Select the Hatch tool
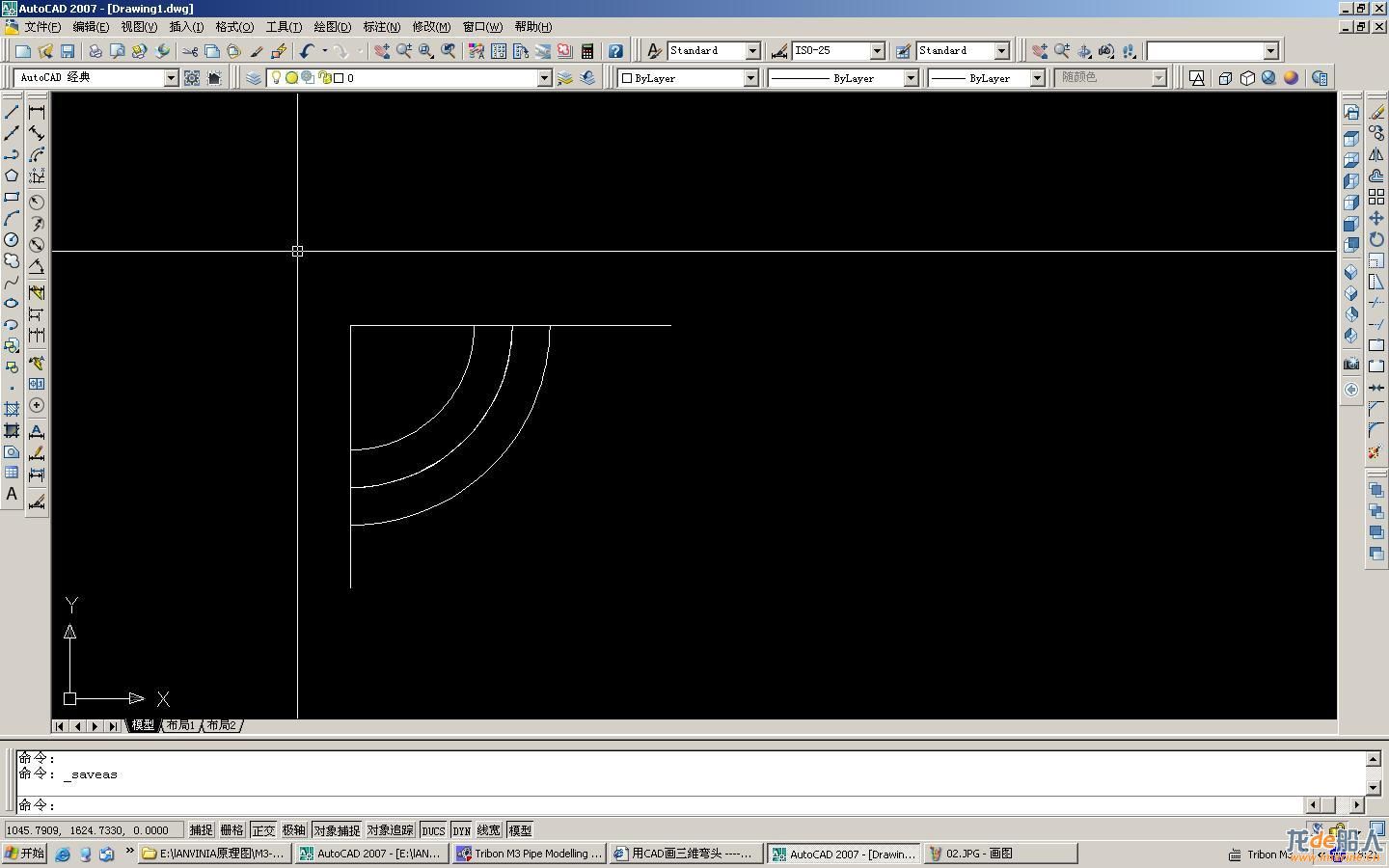 (12, 409)
